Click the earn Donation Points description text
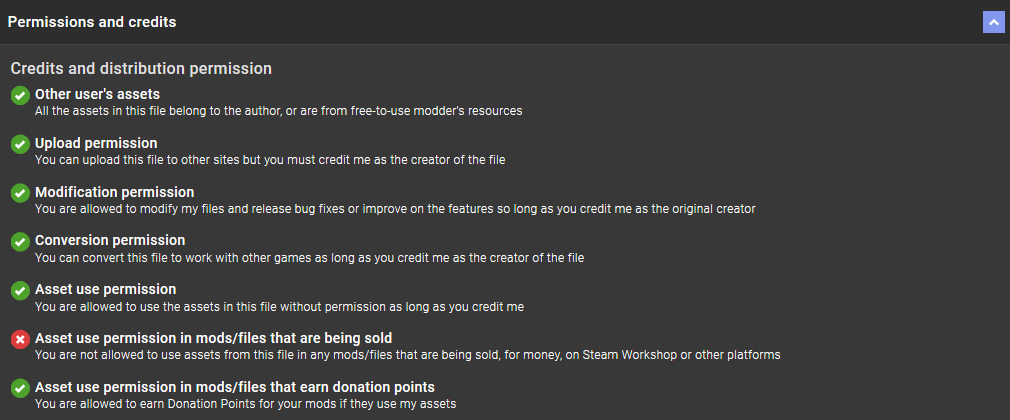 tap(245, 403)
